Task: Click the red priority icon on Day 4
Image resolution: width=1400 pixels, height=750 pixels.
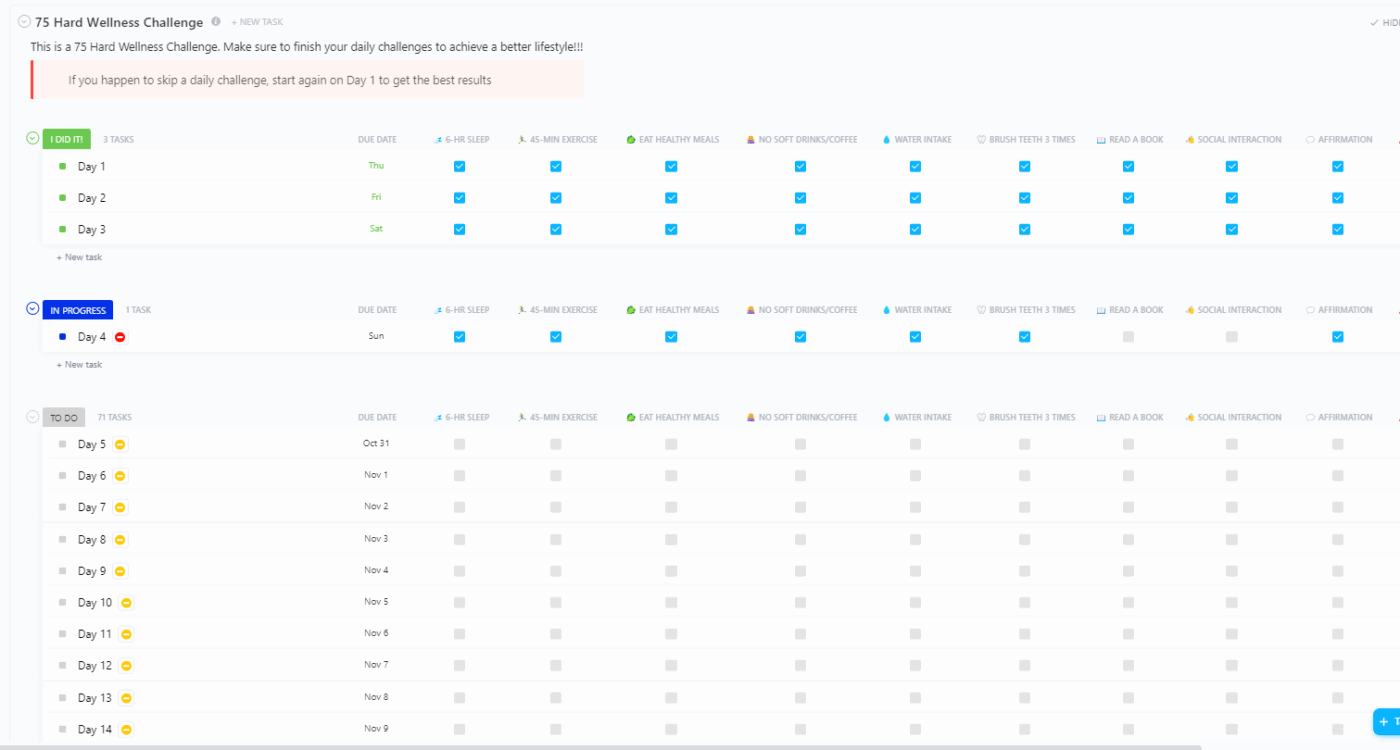Action: (x=120, y=338)
